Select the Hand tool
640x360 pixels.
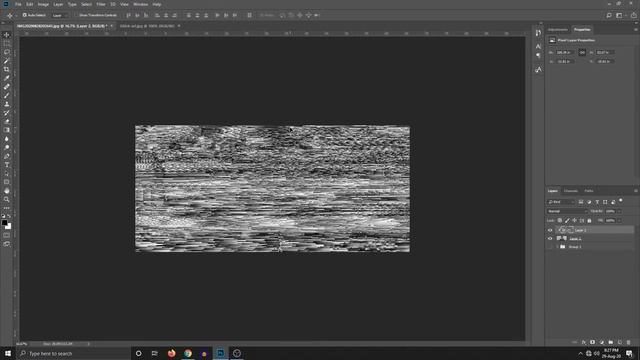click(x=7, y=191)
